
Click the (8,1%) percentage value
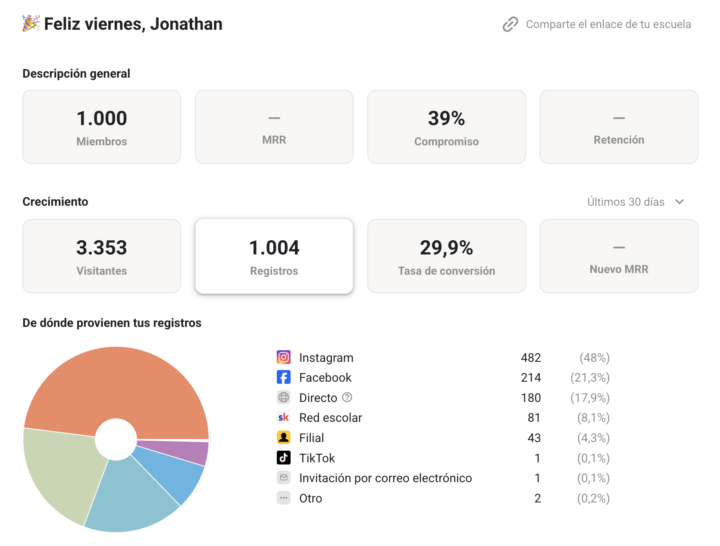pos(593,418)
